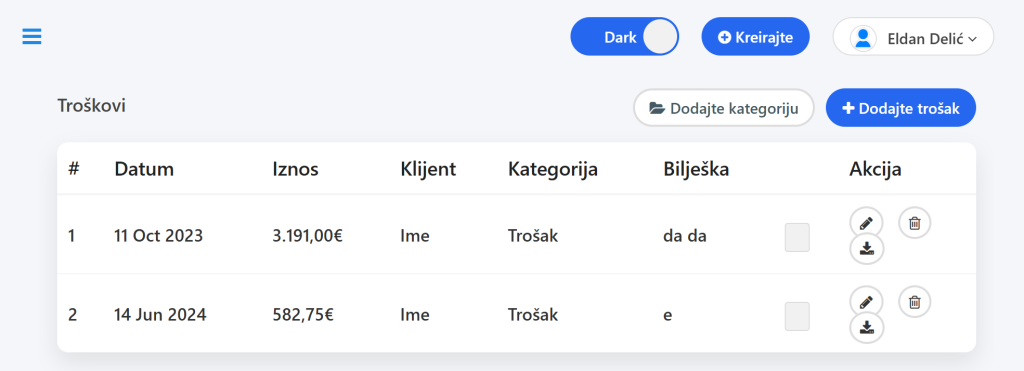Click the Dodajte trošak button
The width and height of the screenshot is (1024, 371).
tap(901, 108)
